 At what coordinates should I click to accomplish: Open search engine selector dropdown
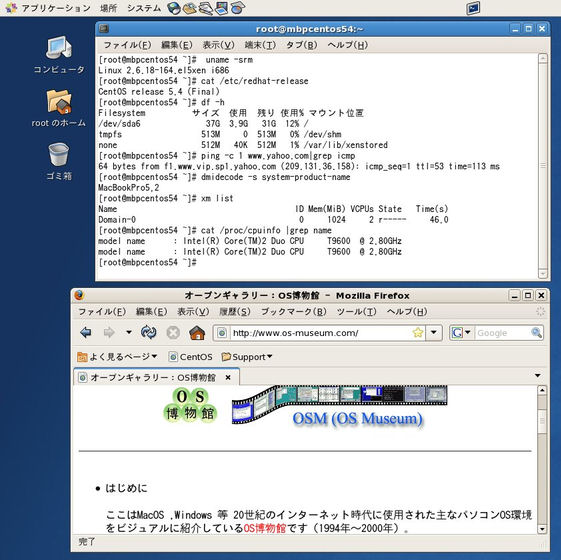461,333
